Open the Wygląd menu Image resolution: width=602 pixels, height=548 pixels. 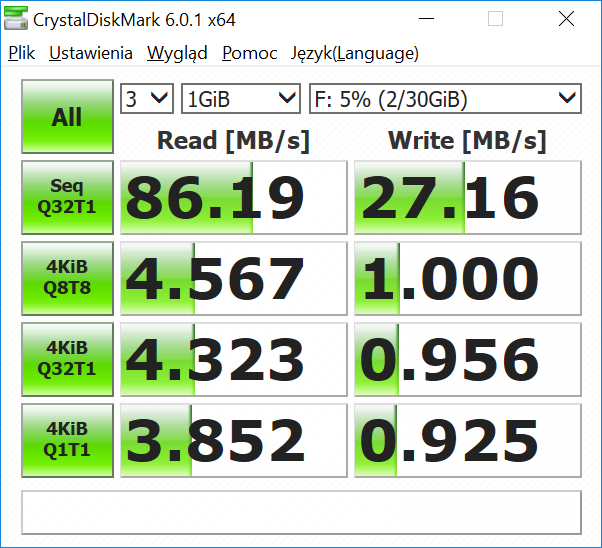point(177,53)
